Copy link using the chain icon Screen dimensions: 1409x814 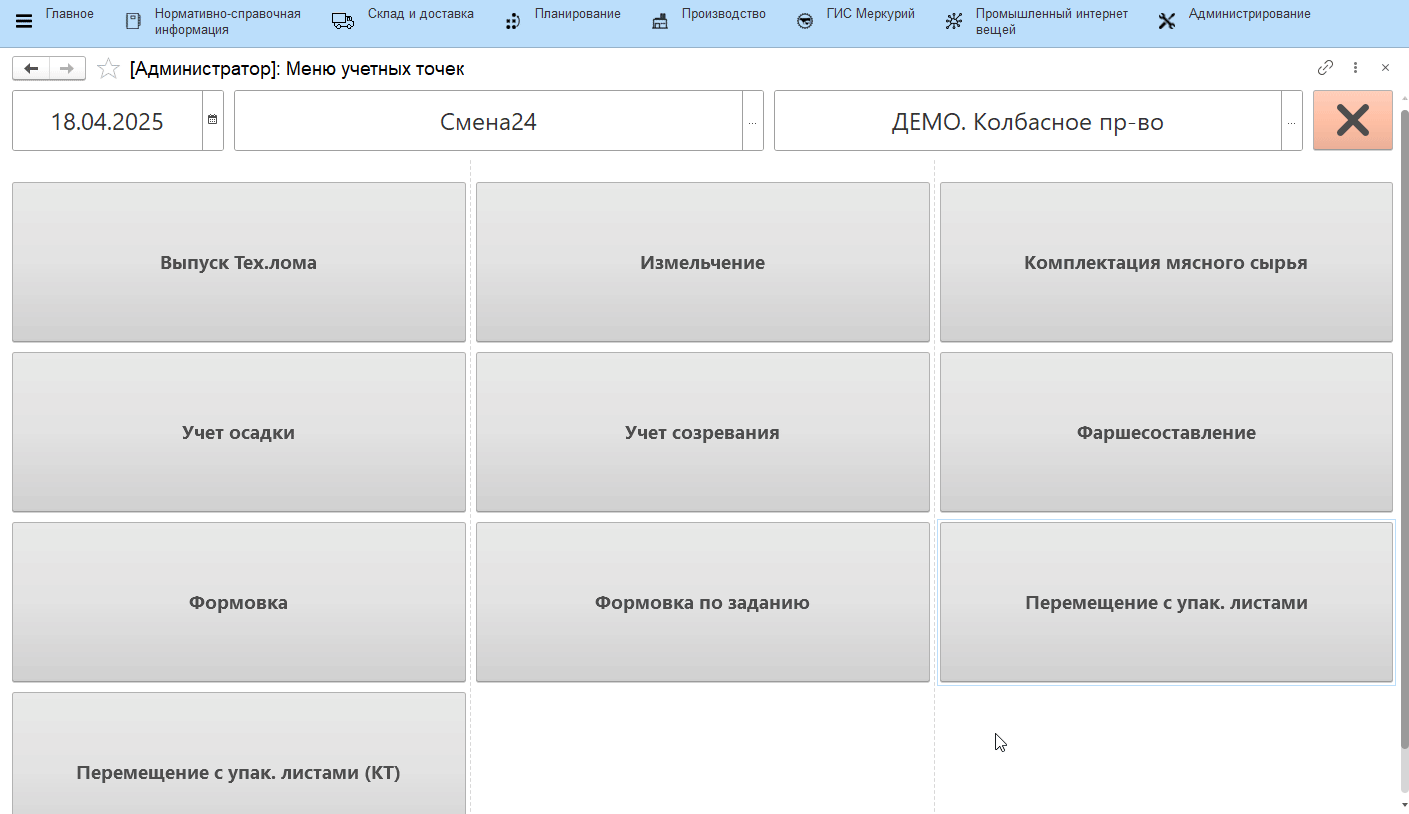click(1325, 68)
